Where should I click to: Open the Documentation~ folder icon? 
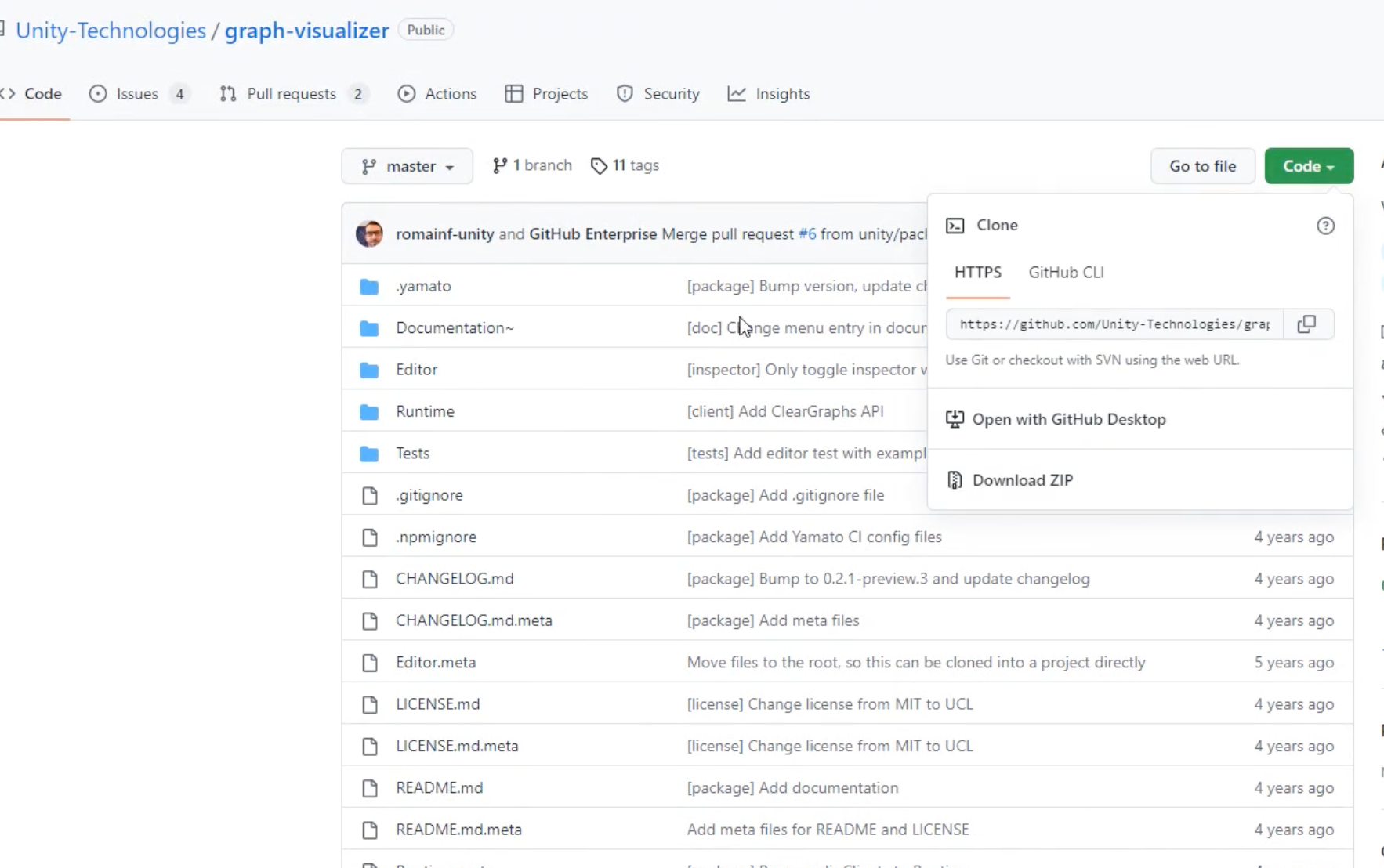[x=369, y=328]
